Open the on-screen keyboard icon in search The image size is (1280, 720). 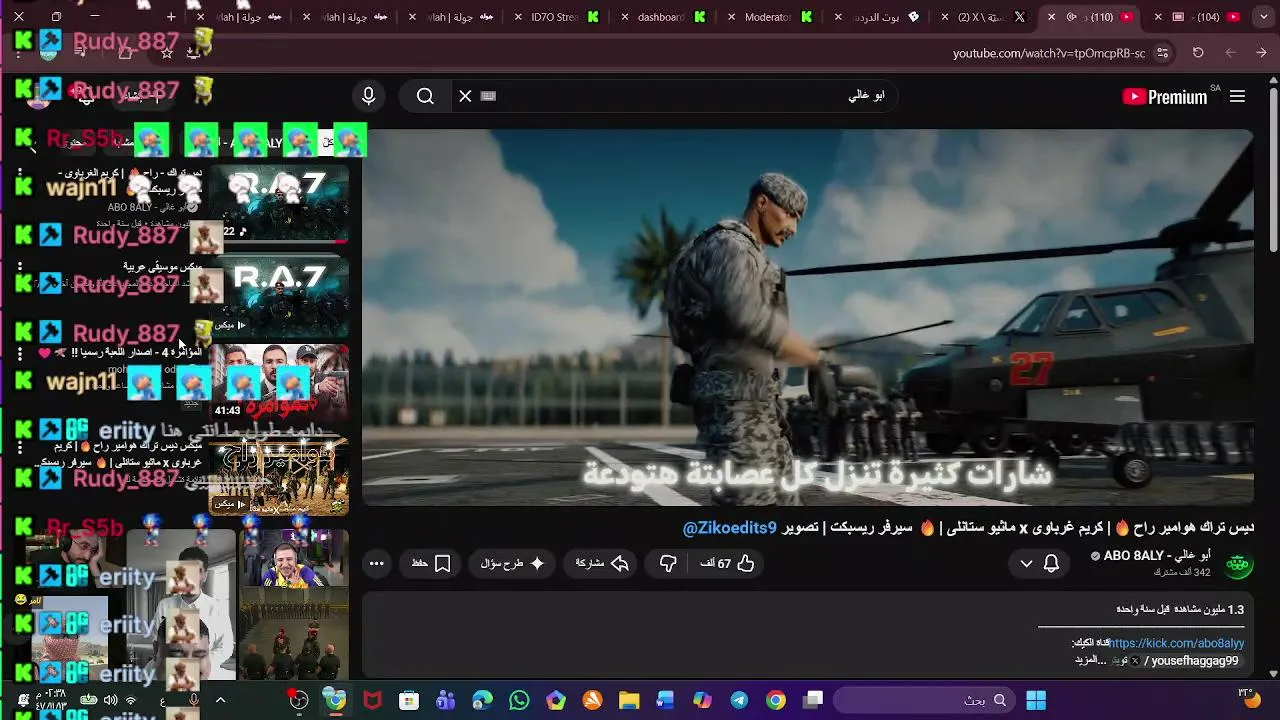point(488,96)
